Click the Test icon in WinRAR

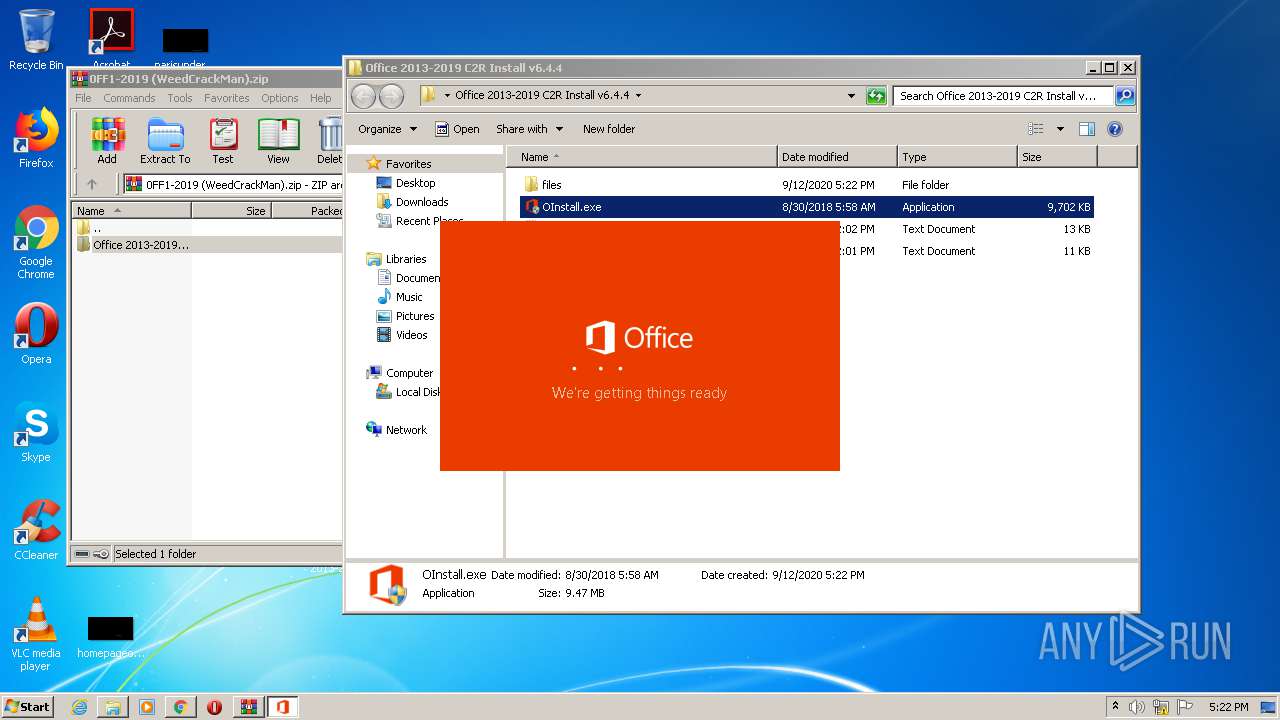(223, 140)
